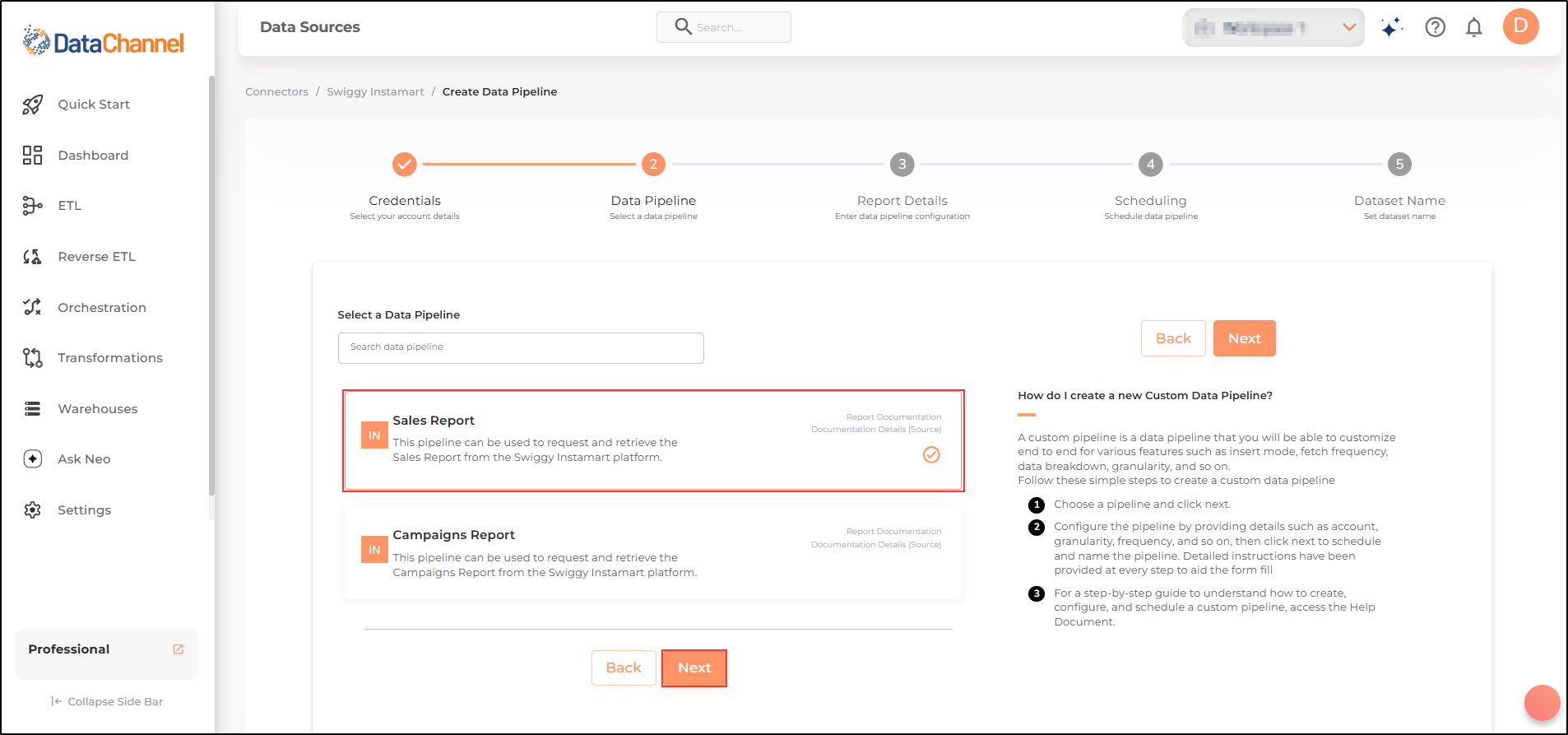Open Quick Start rocket icon
The image size is (1568, 735).
(x=32, y=105)
